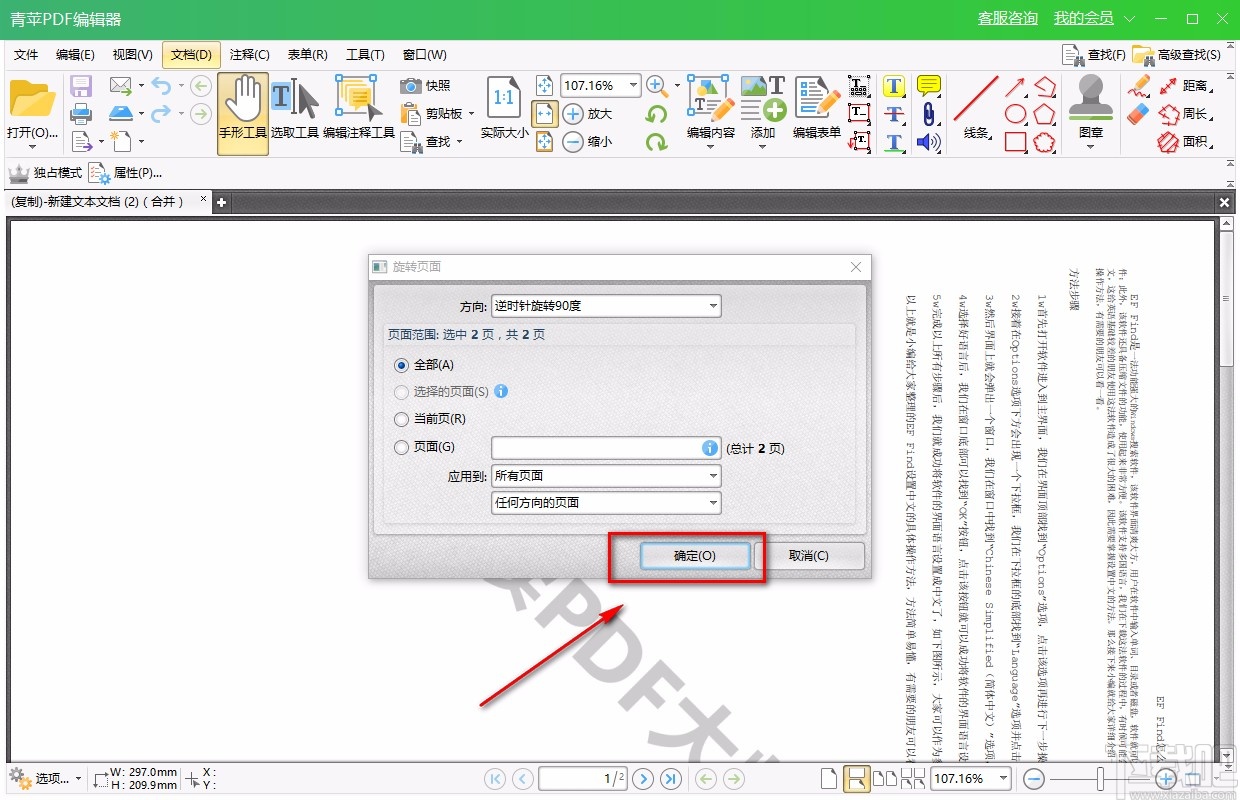Viewport: 1240px width, 800px height.
Task: Select the strikethrough text tool
Action: (894, 114)
